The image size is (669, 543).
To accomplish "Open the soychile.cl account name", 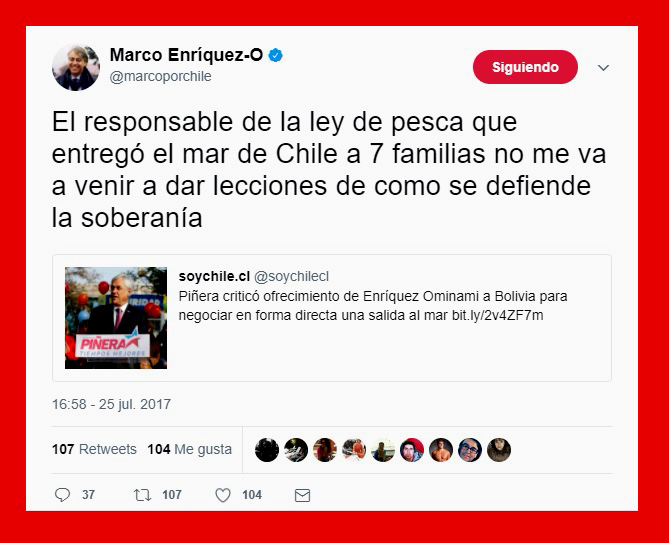I will tap(214, 276).
